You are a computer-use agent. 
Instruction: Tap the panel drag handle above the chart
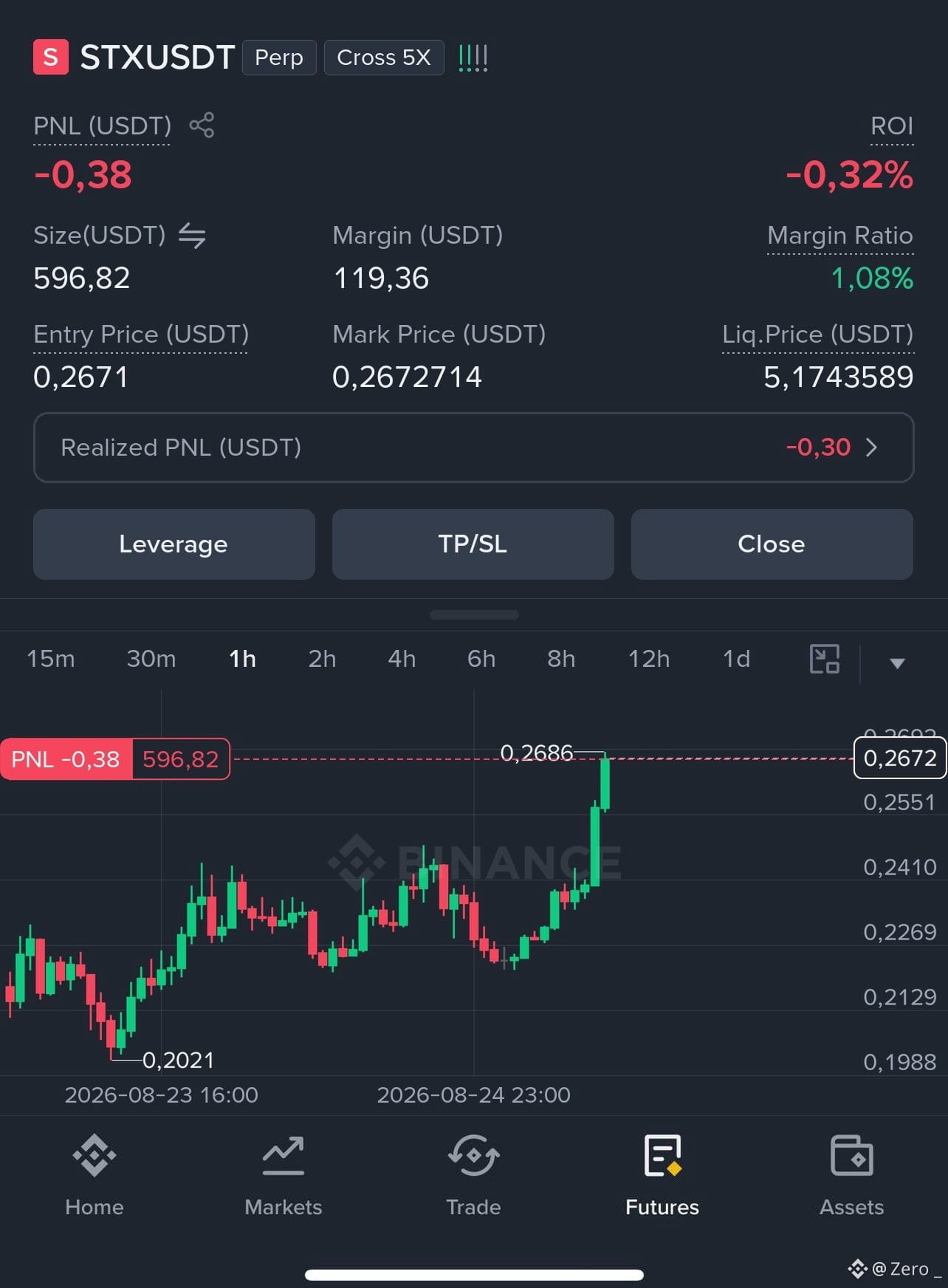474,614
